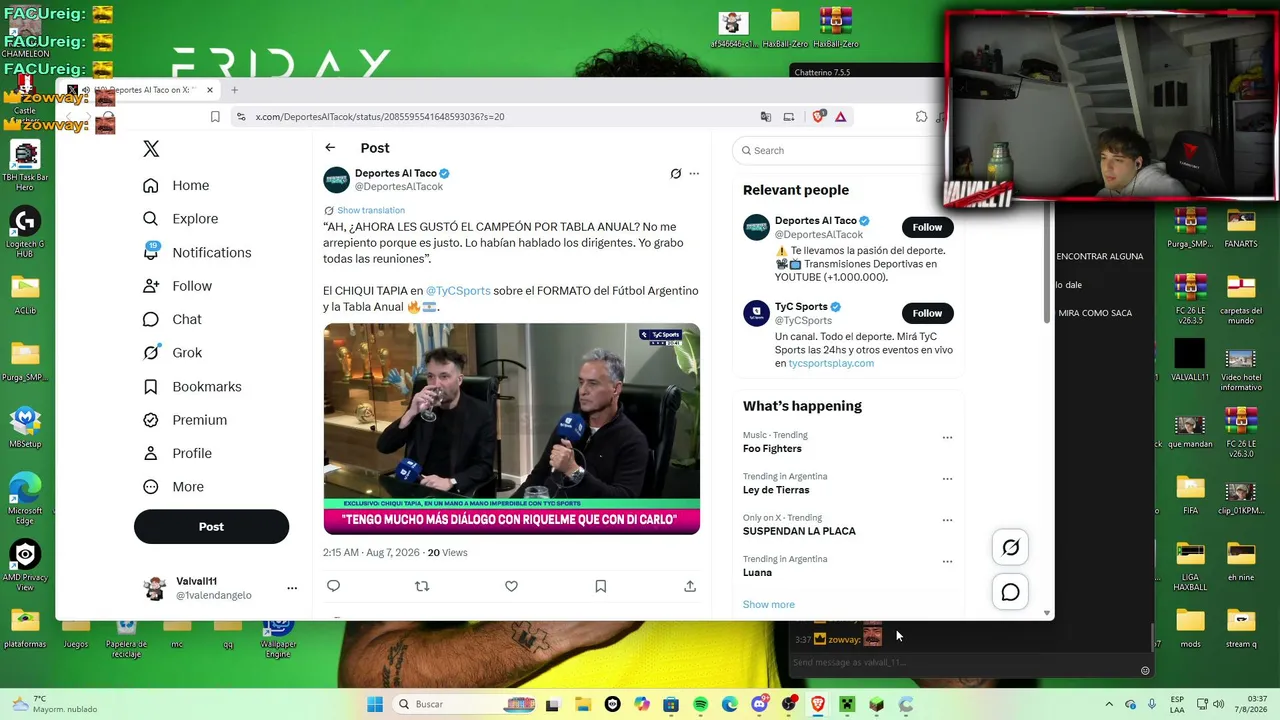The height and width of the screenshot is (720, 1280).
Task: Open Premium in the X sidebar
Action: click(x=185, y=420)
